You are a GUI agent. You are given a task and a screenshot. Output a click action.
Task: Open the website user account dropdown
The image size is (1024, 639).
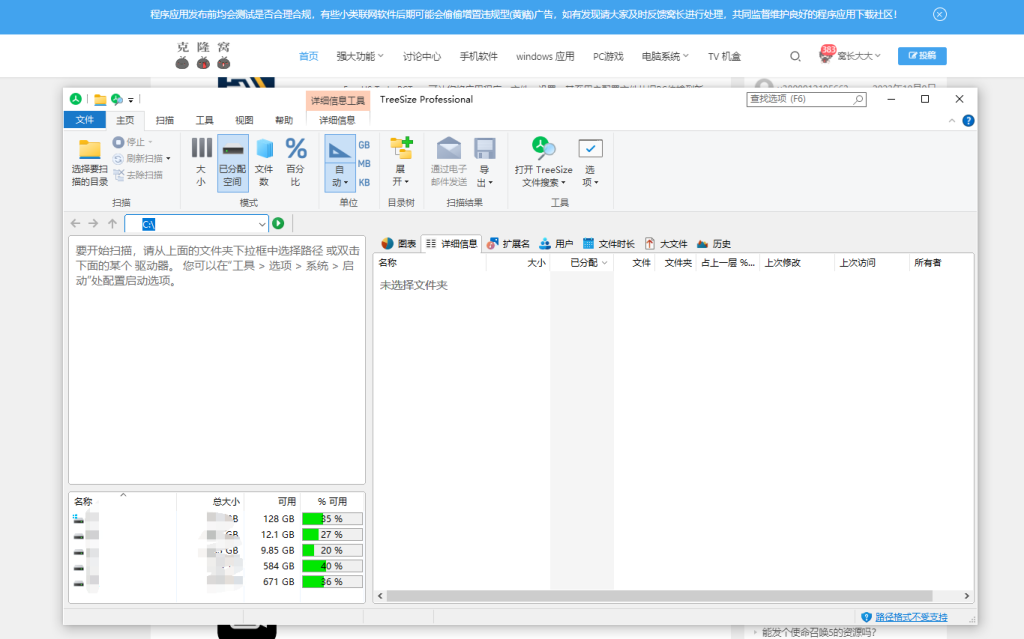click(850, 56)
